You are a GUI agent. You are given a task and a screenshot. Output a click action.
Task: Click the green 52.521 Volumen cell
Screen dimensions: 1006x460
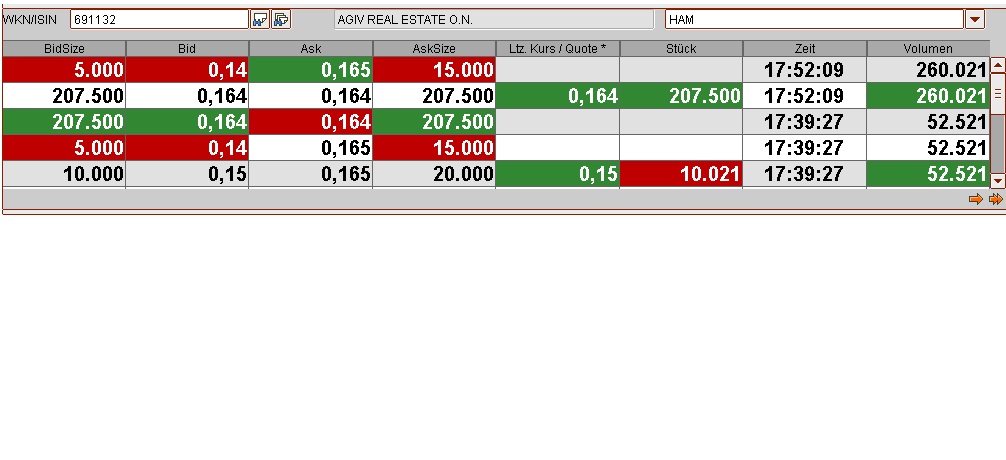point(928,174)
